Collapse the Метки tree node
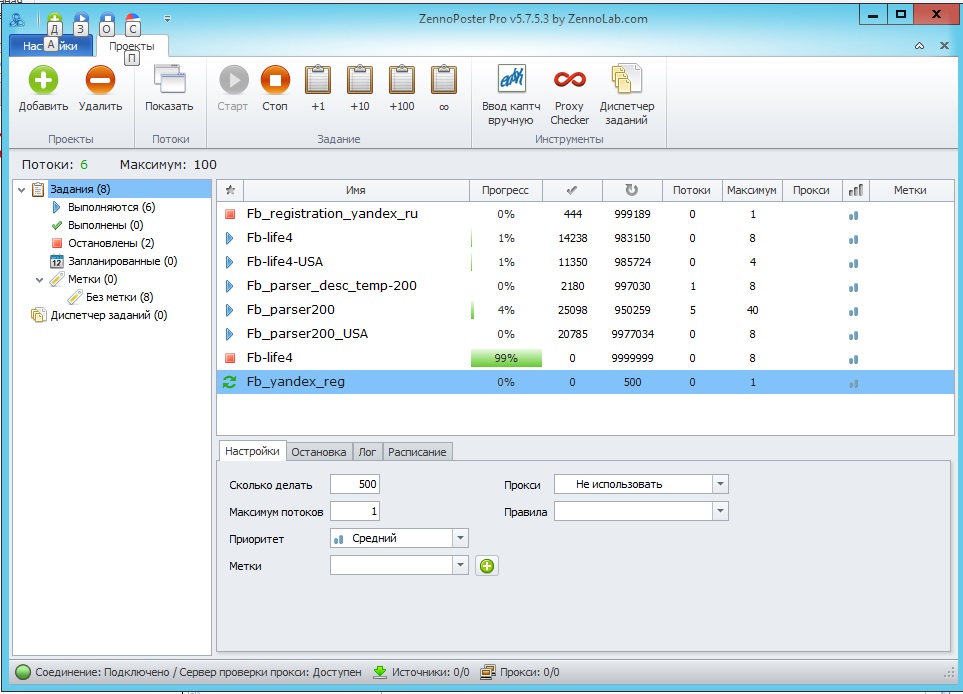 [x=41, y=280]
